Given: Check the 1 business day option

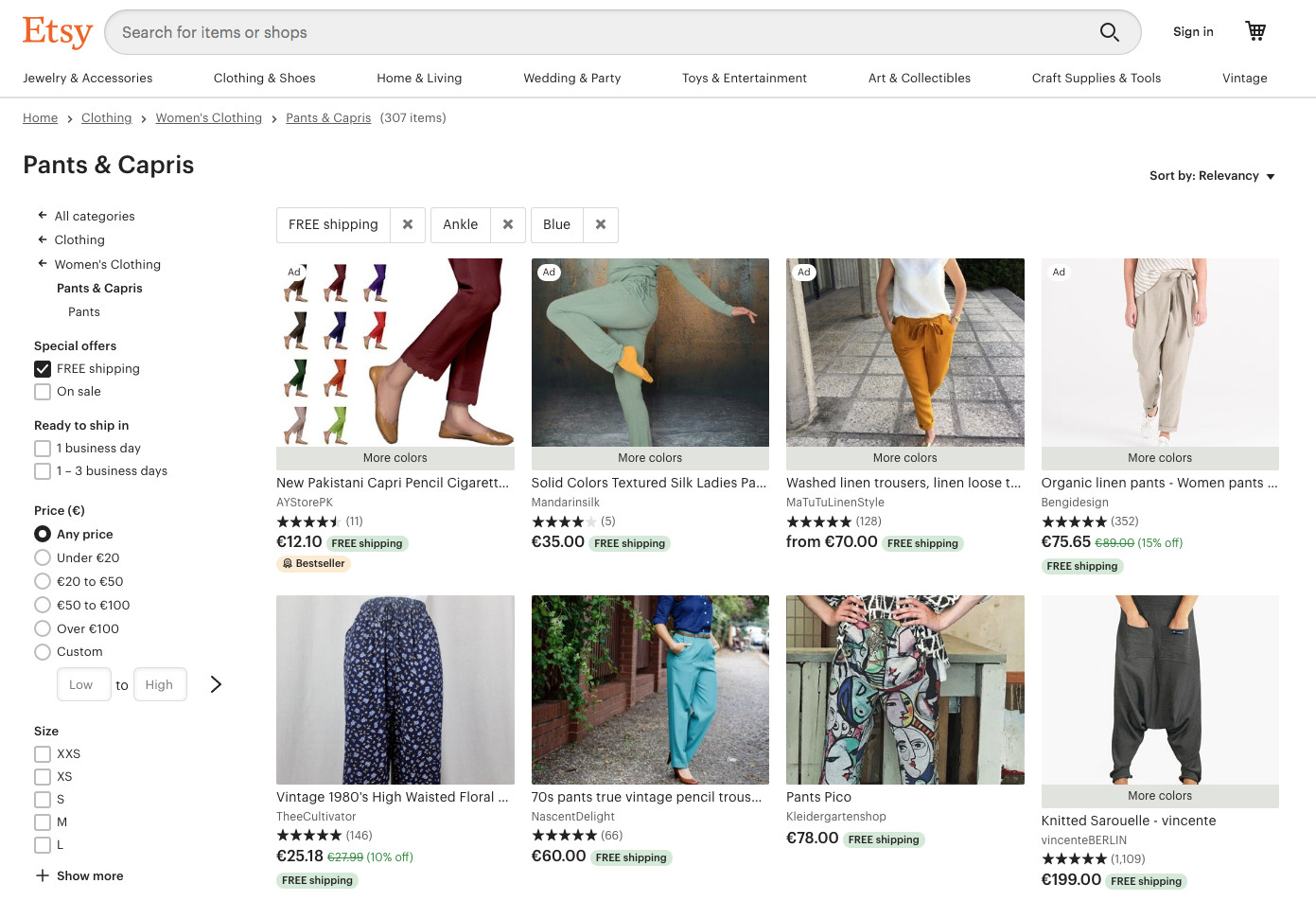Looking at the screenshot, I should click(x=43, y=449).
